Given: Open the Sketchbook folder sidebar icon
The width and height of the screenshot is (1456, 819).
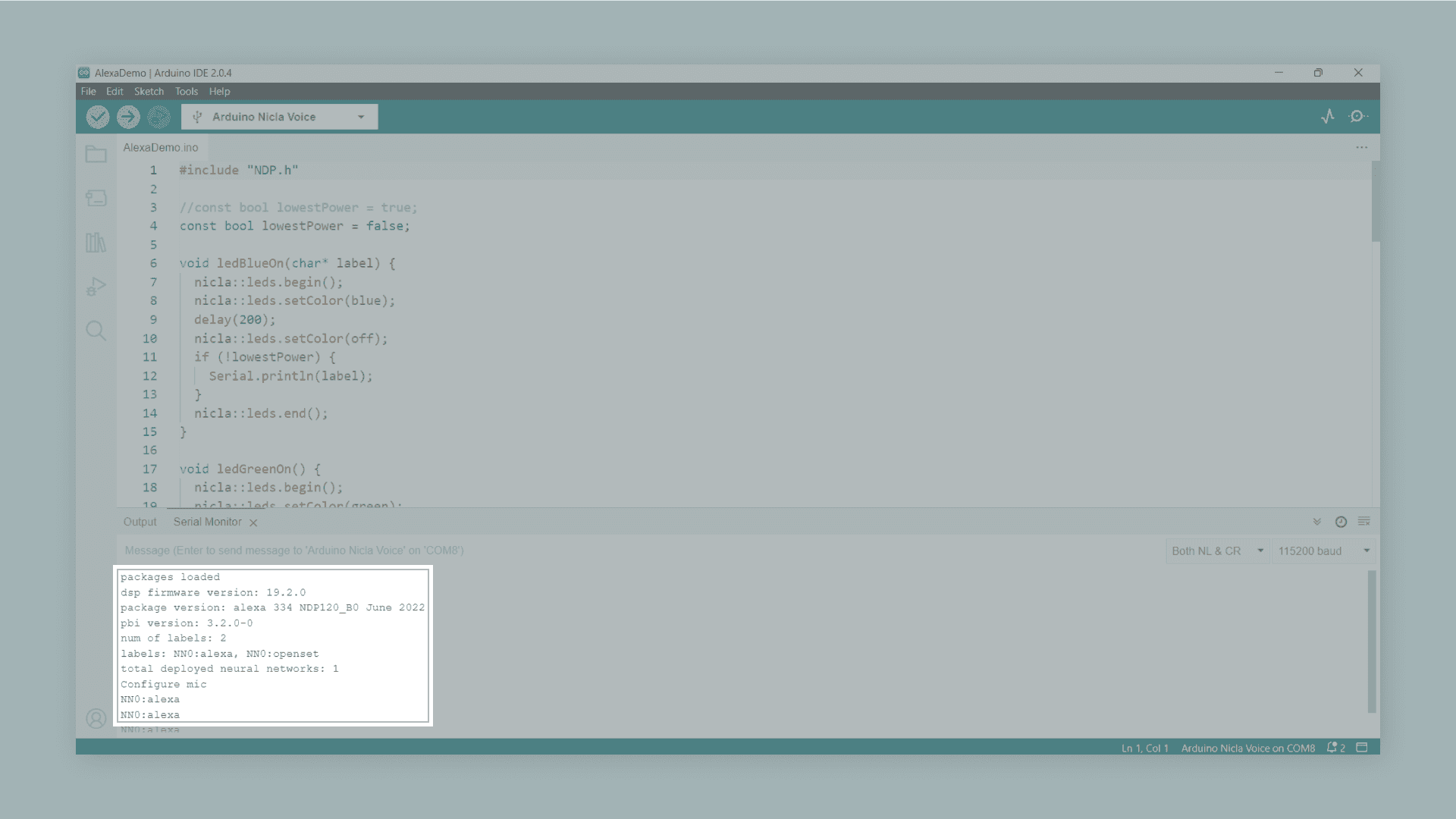Looking at the screenshot, I should coord(96,154).
